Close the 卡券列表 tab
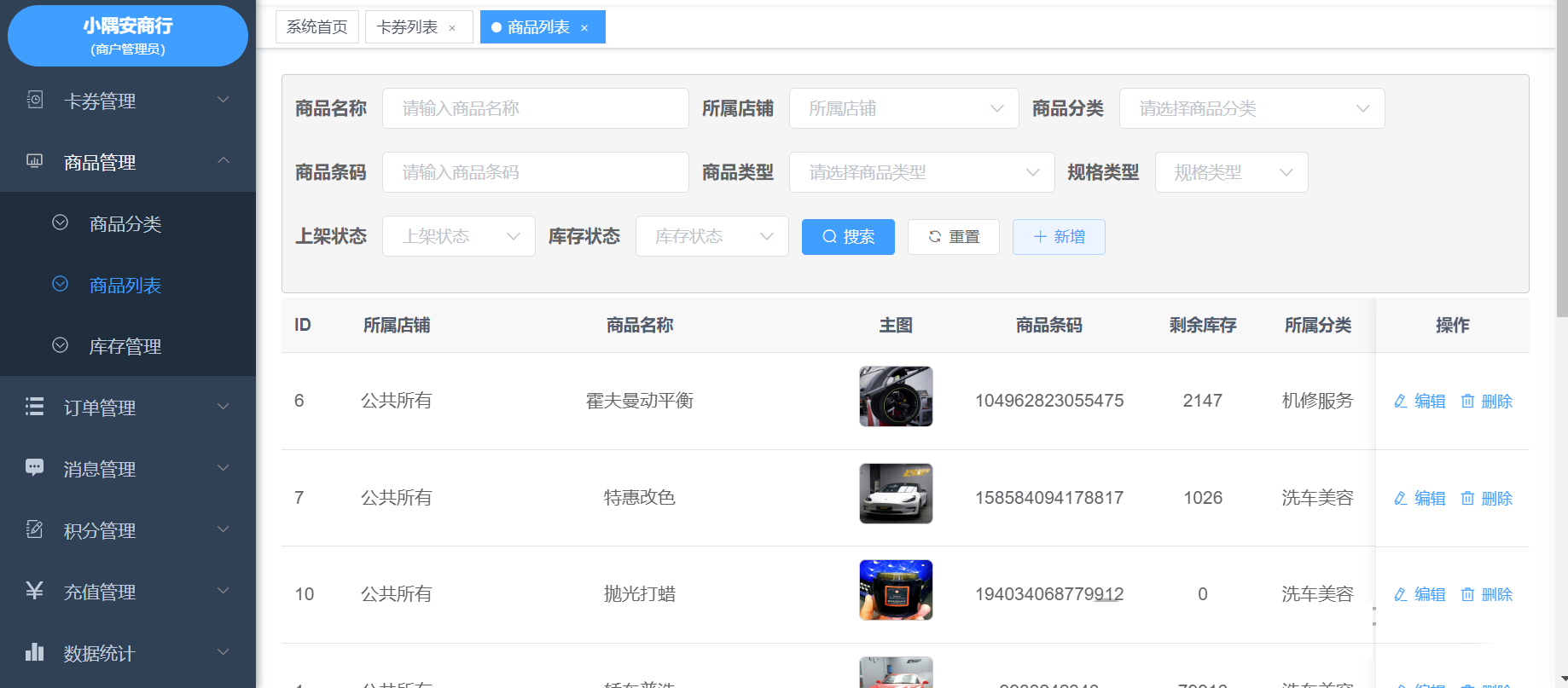The height and width of the screenshot is (688, 1568). coord(452,28)
